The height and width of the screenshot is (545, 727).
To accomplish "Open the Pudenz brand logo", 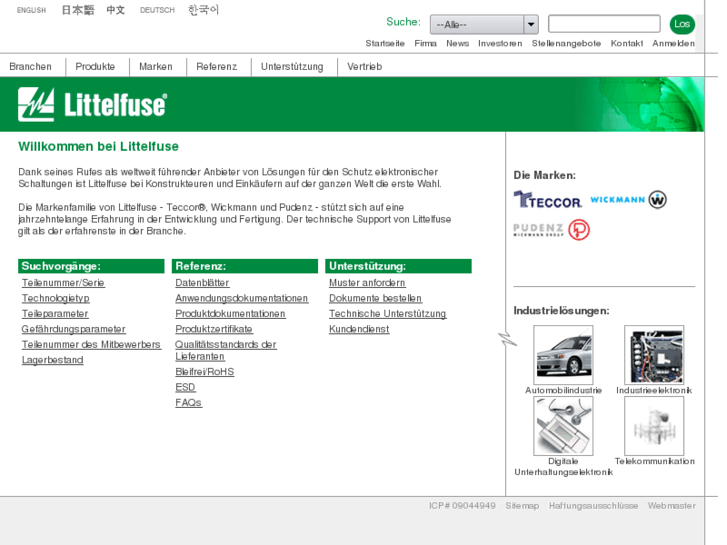I will [551, 230].
